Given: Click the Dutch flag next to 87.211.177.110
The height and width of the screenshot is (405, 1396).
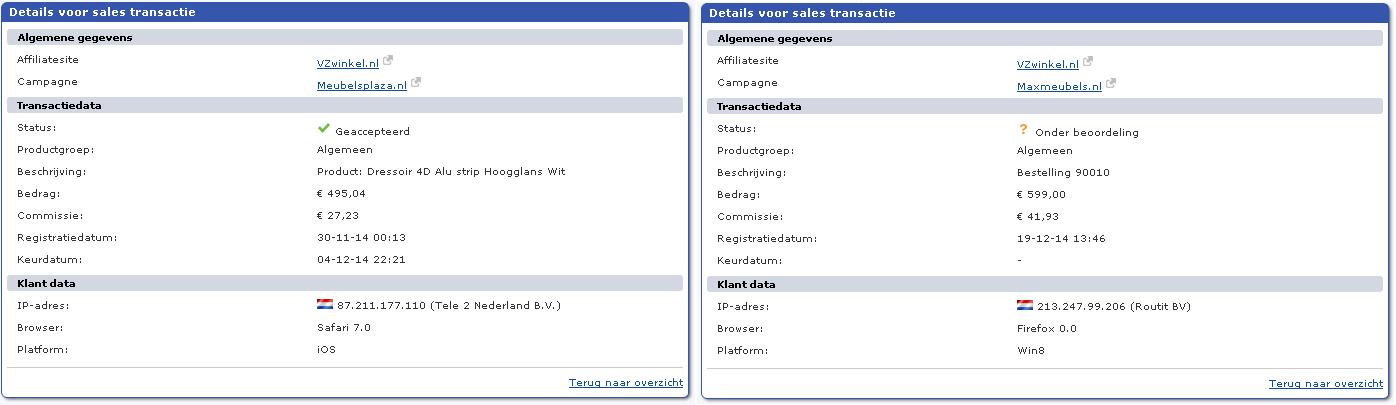Looking at the screenshot, I should tap(324, 305).
